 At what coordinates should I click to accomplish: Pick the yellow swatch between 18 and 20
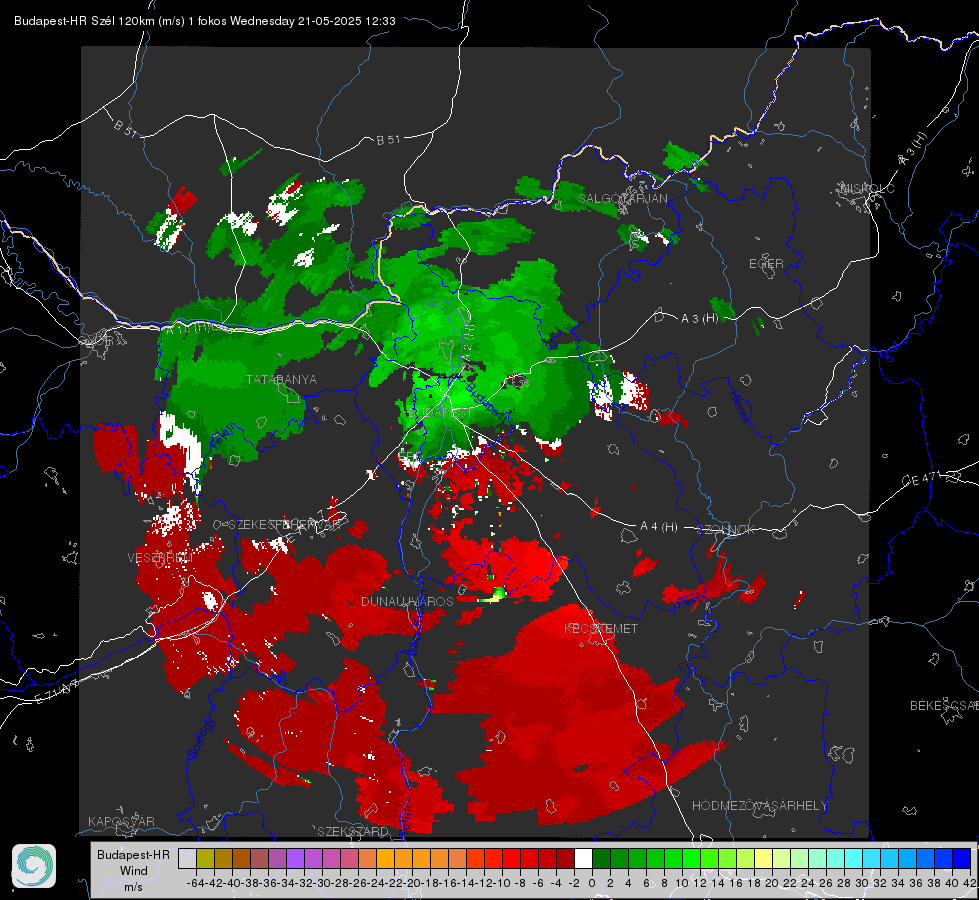763,858
